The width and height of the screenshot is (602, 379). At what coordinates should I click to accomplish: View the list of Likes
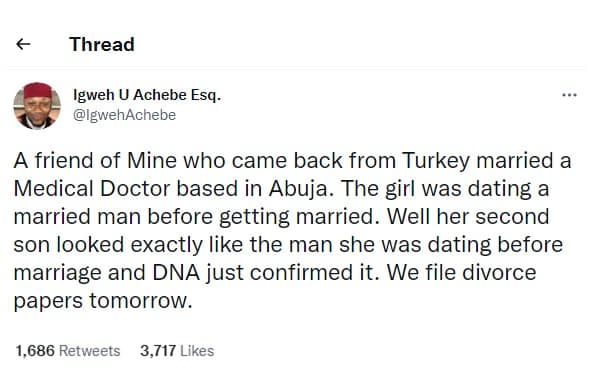pyautogui.click(x=197, y=351)
